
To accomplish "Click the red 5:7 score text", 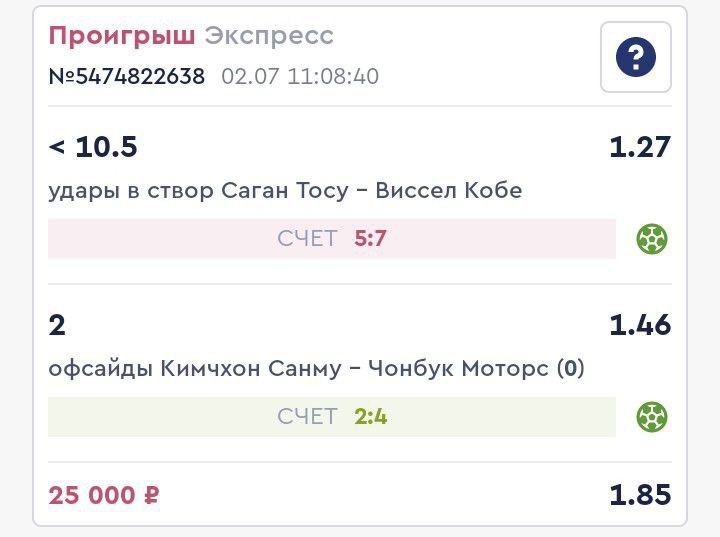I will [x=370, y=239].
